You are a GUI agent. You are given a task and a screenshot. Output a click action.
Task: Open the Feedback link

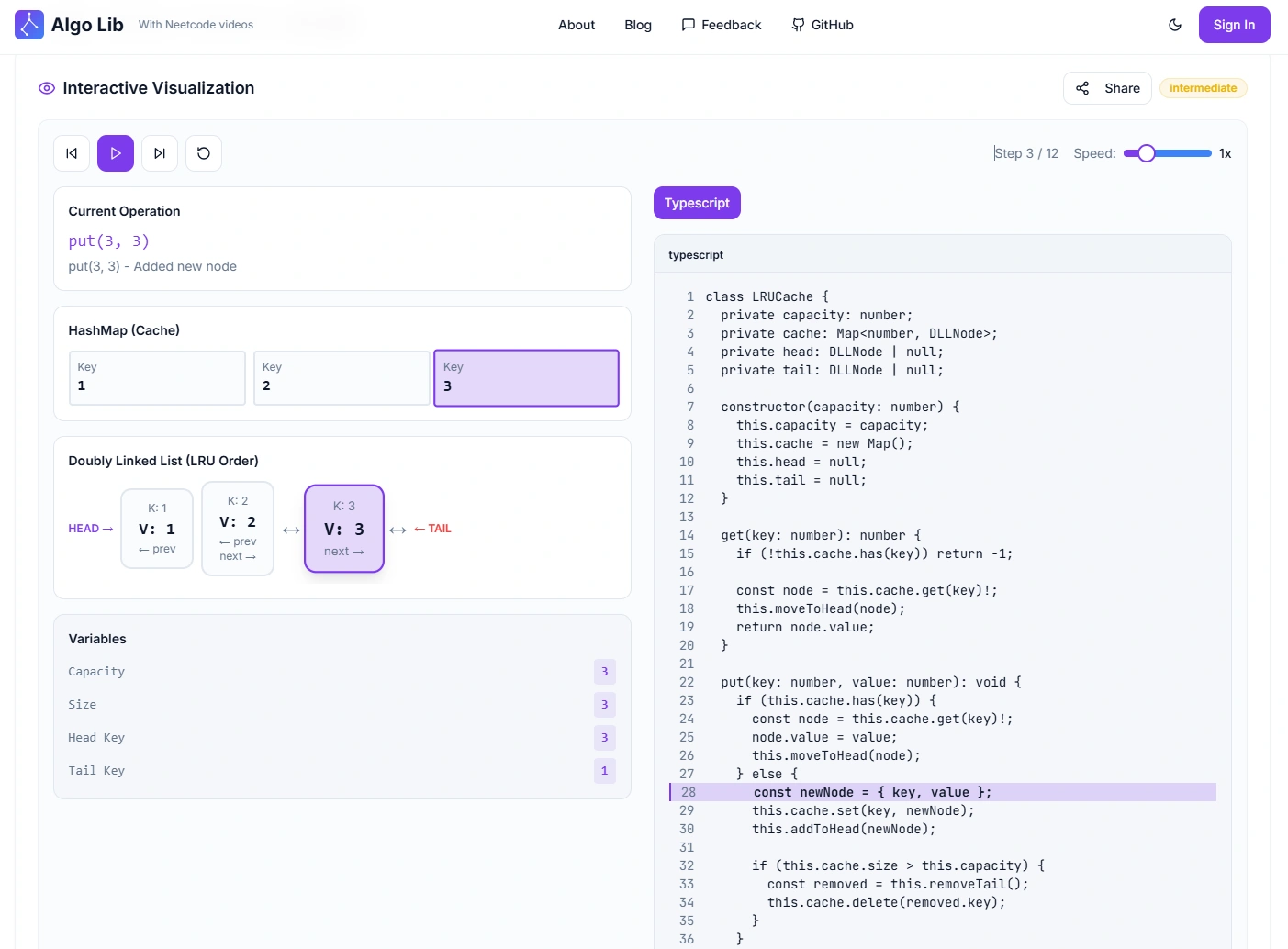click(x=722, y=25)
